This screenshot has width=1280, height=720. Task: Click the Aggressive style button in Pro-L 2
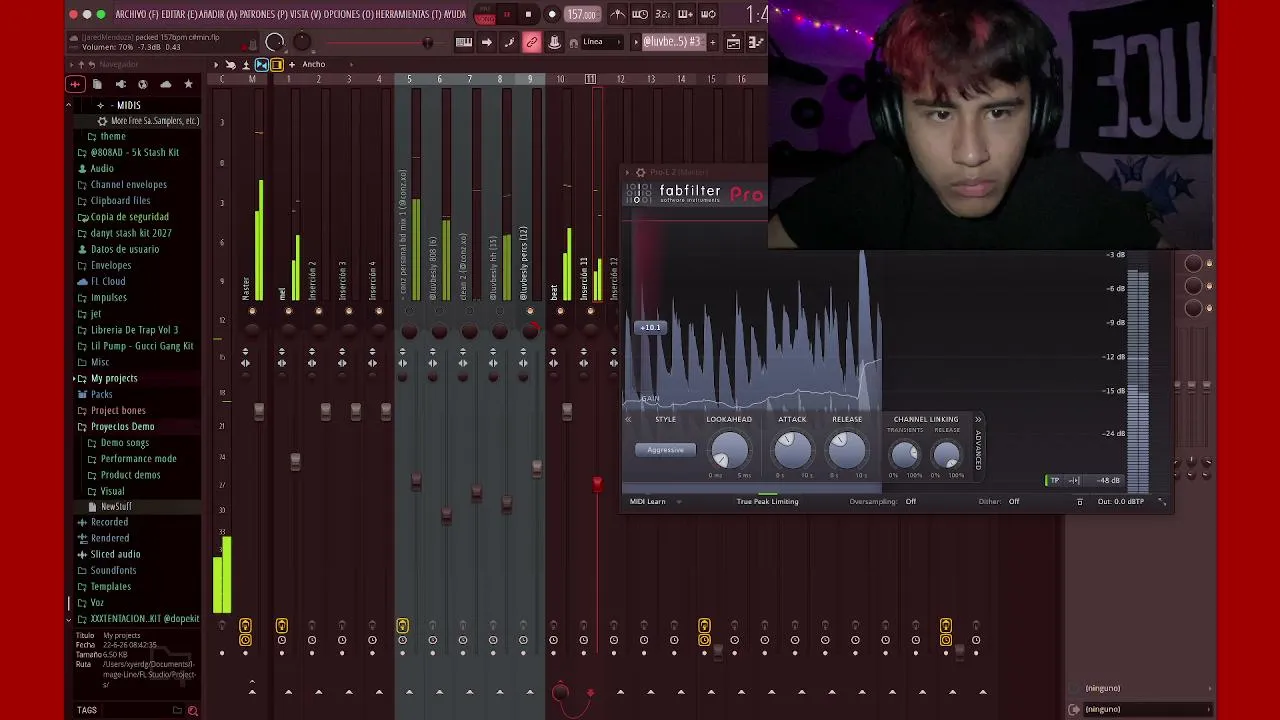click(x=665, y=450)
